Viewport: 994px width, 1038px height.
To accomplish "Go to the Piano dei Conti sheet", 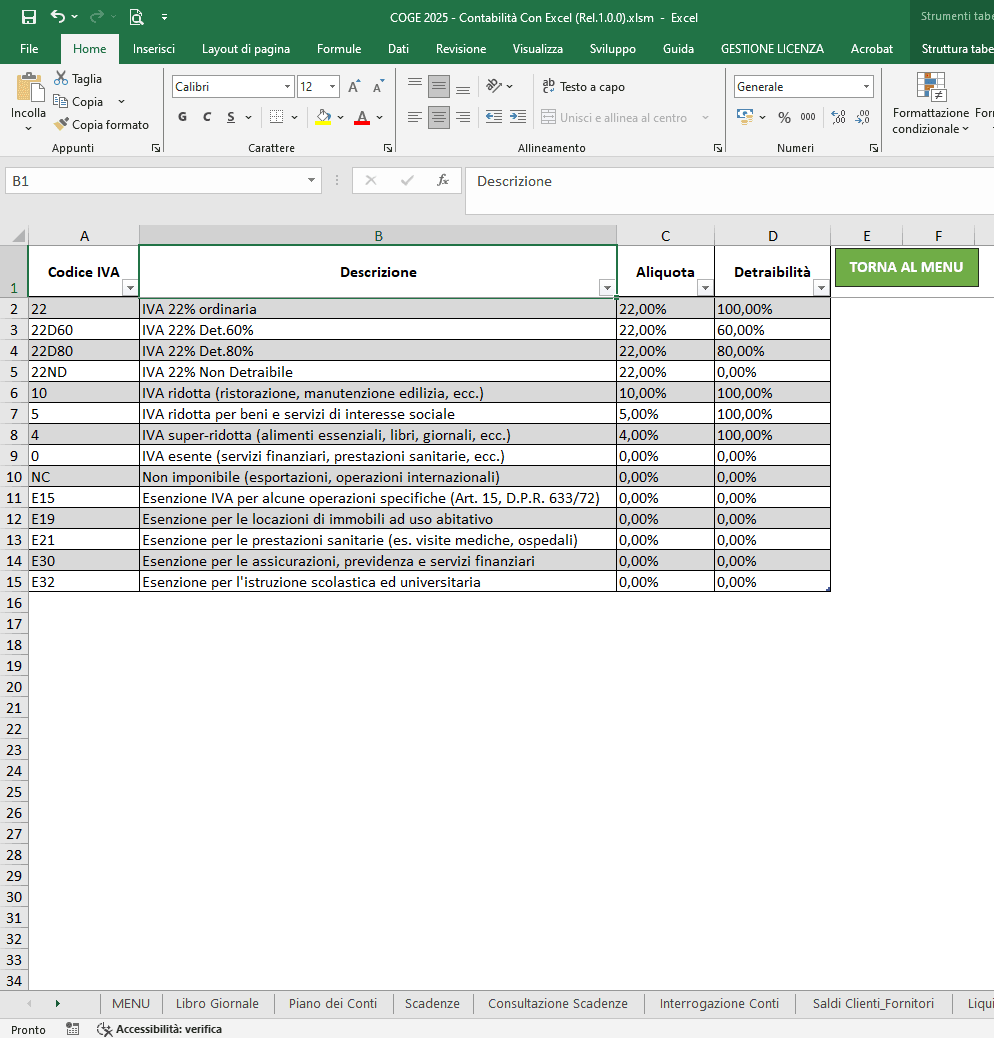I will coord(333,1004).
